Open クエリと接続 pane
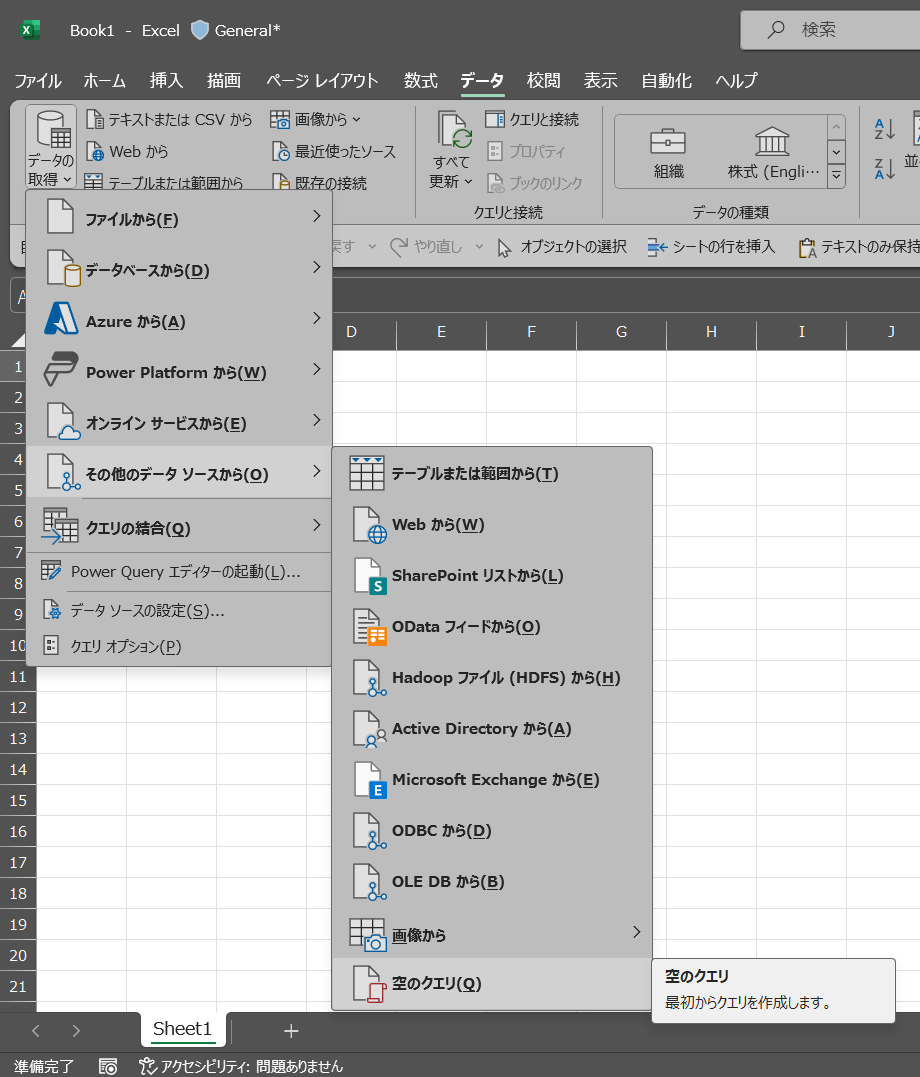 coord(533,120)
